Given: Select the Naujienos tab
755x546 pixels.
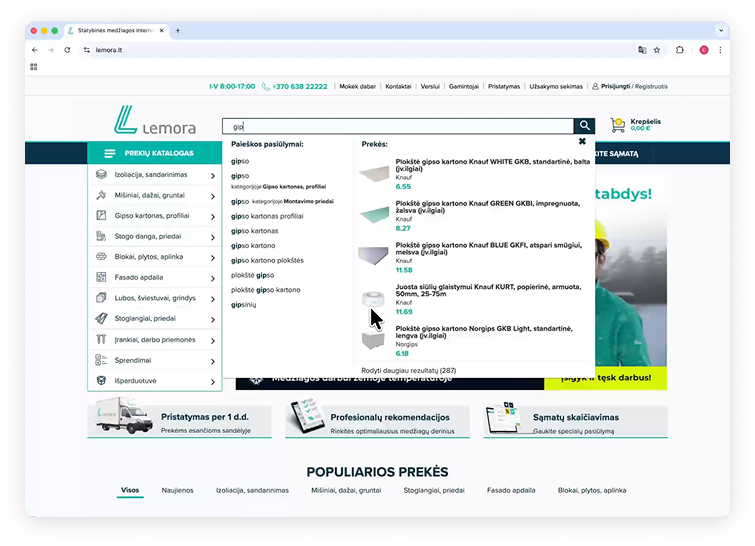Looking at the screenshot, I should click(177, 490).
